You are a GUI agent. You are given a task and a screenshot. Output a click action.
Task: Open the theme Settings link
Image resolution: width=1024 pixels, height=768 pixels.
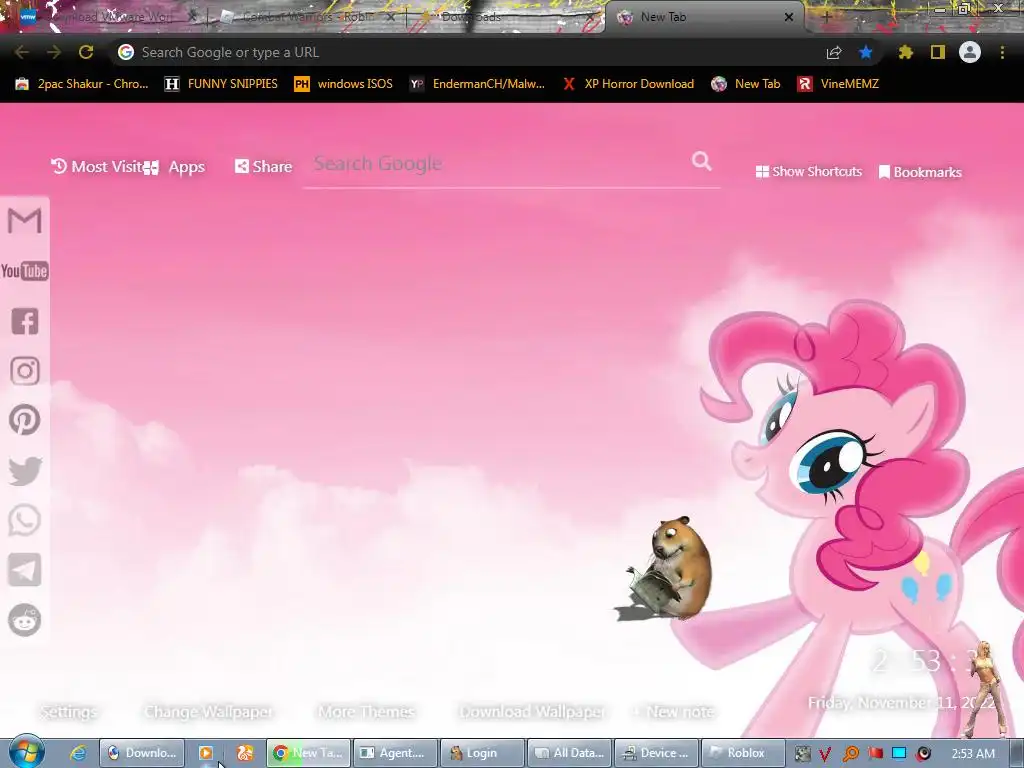[x=69, y=712]
